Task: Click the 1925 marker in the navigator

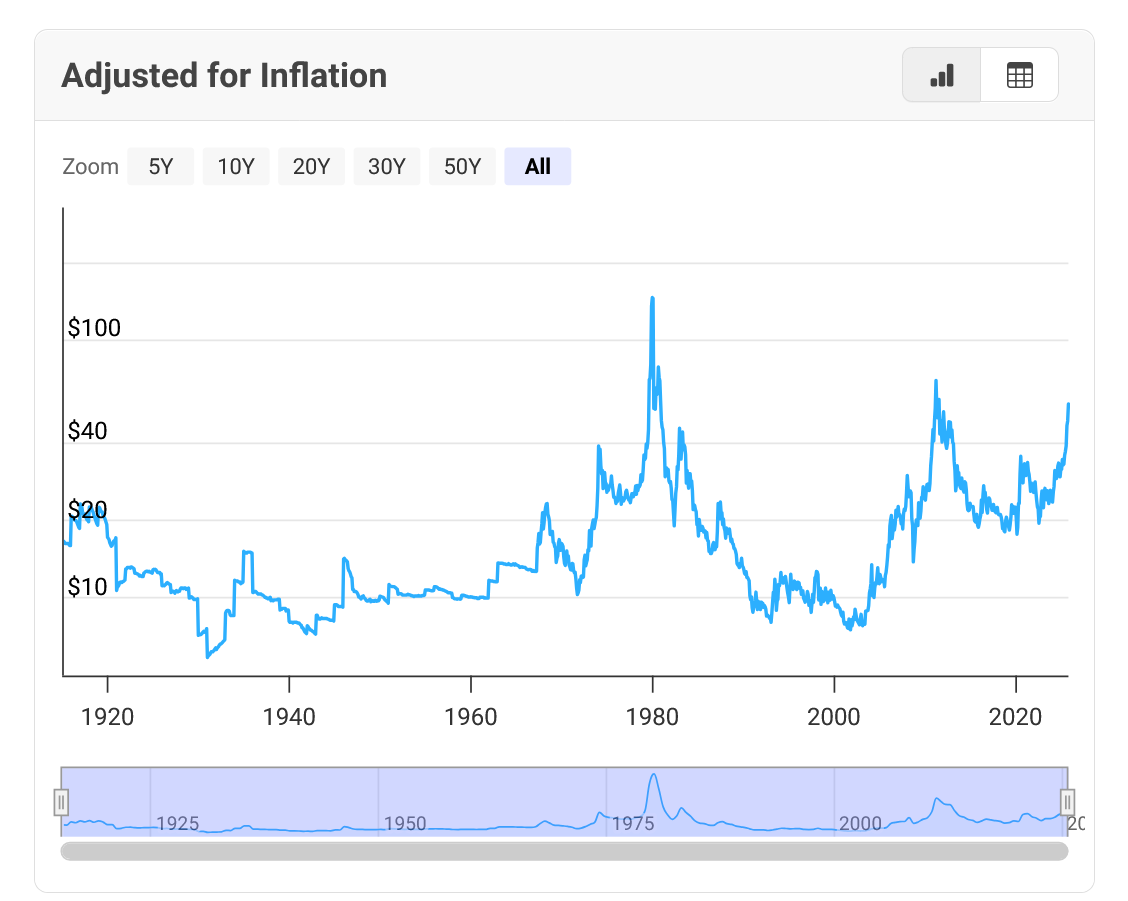Action: 178,823
